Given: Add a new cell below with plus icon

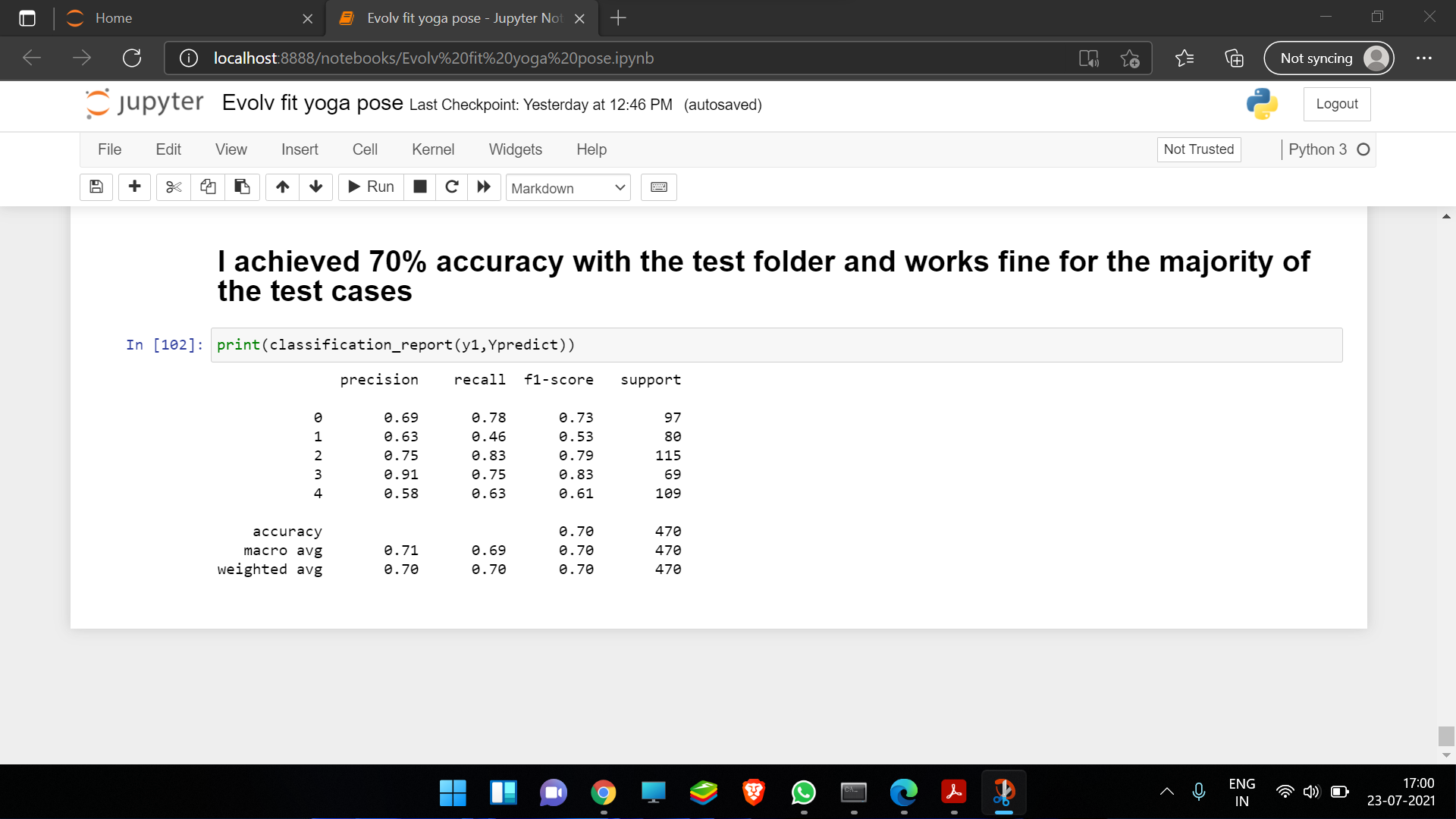Looking at the screenshot, I should pyautogui.click(x=134, y=187).
